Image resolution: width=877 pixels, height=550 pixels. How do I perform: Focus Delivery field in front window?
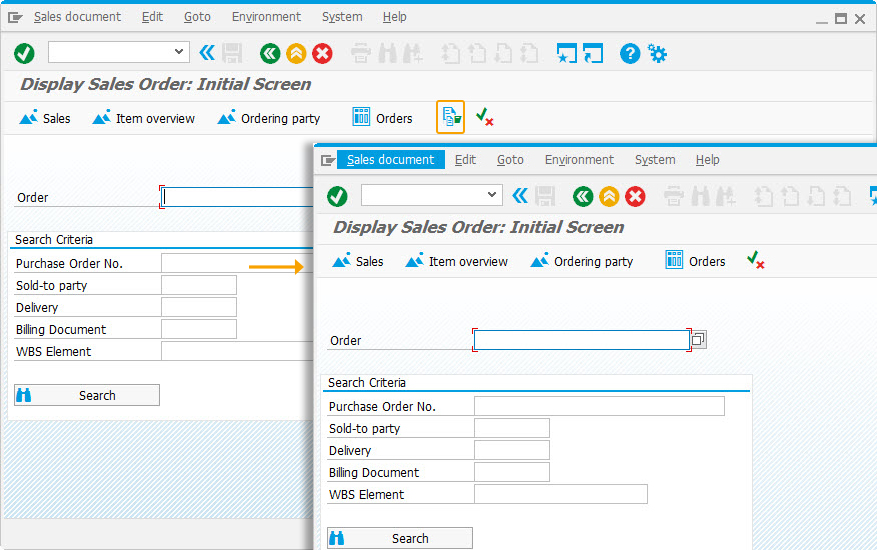coord(512,450)
